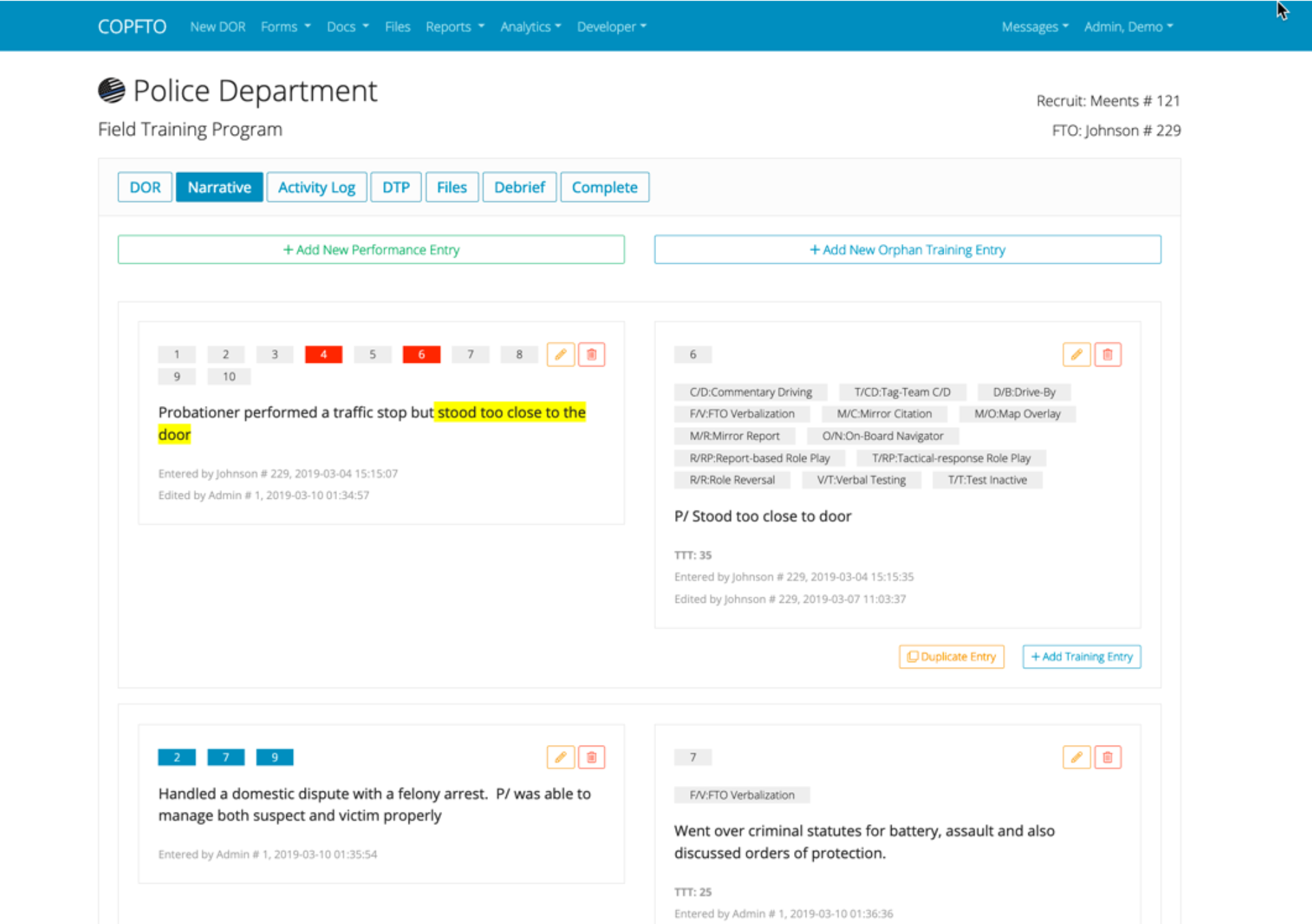Open the Forms dropdown menu
1312x924 pixels.
pyautogui.click(x=285, y=27)
